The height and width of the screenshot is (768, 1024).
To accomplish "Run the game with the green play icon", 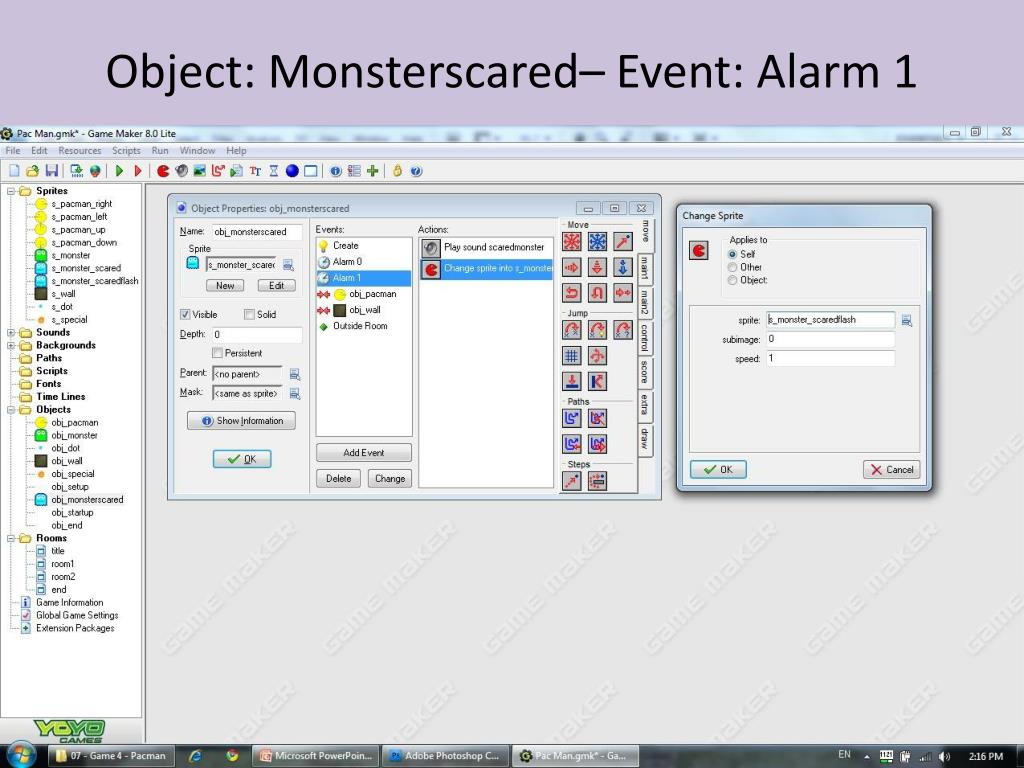I will [x=119, y=171].
